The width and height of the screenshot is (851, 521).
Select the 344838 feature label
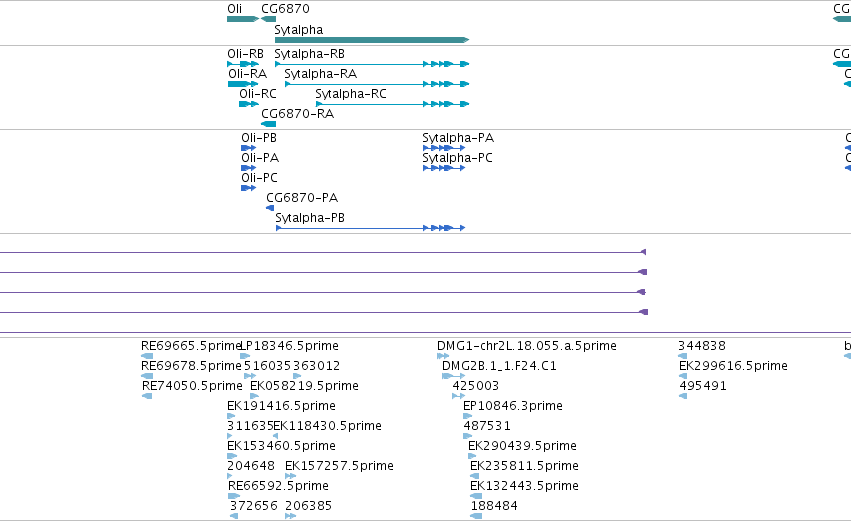click(x=702, y=346)
